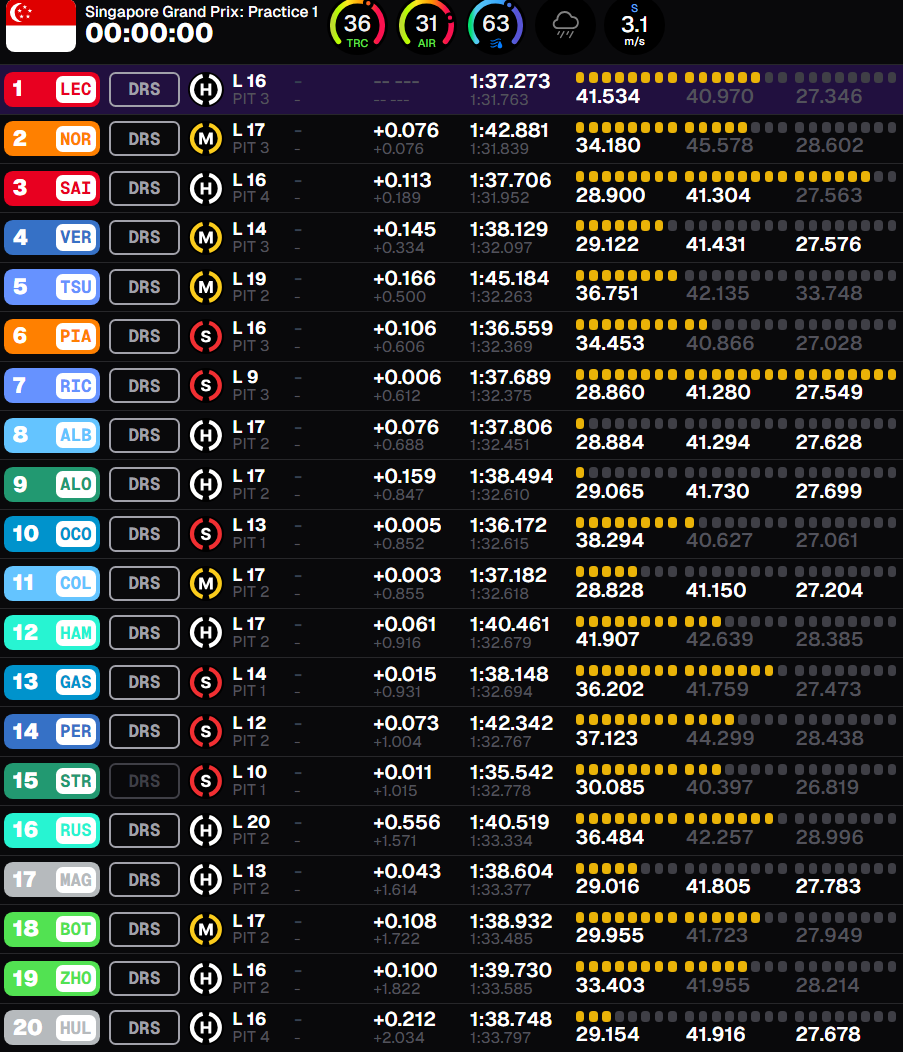Click the medium tyre icon in NOR's row
903x1052 pixels.
click(x=206, y=139)
